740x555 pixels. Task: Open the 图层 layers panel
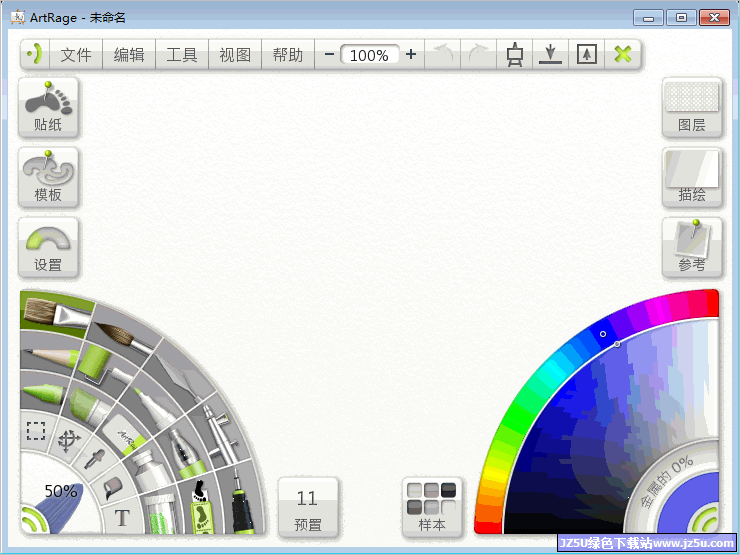692,108
